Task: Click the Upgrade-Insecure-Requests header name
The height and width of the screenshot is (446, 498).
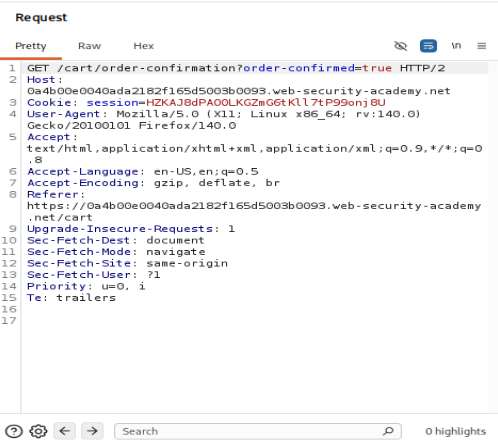Action: click(x=120, y=229)
